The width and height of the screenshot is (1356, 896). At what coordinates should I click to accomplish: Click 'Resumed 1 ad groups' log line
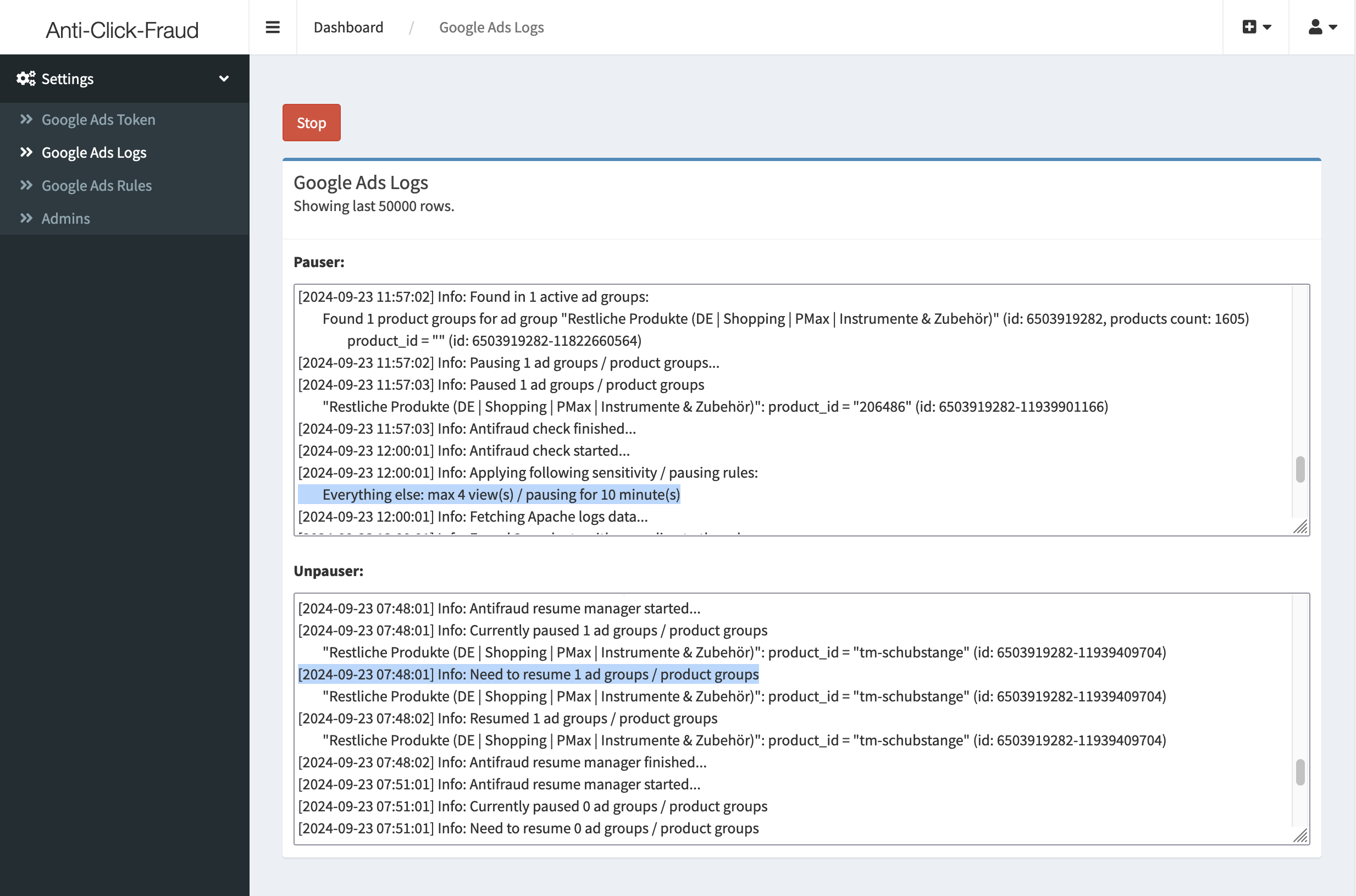(508, 718)
